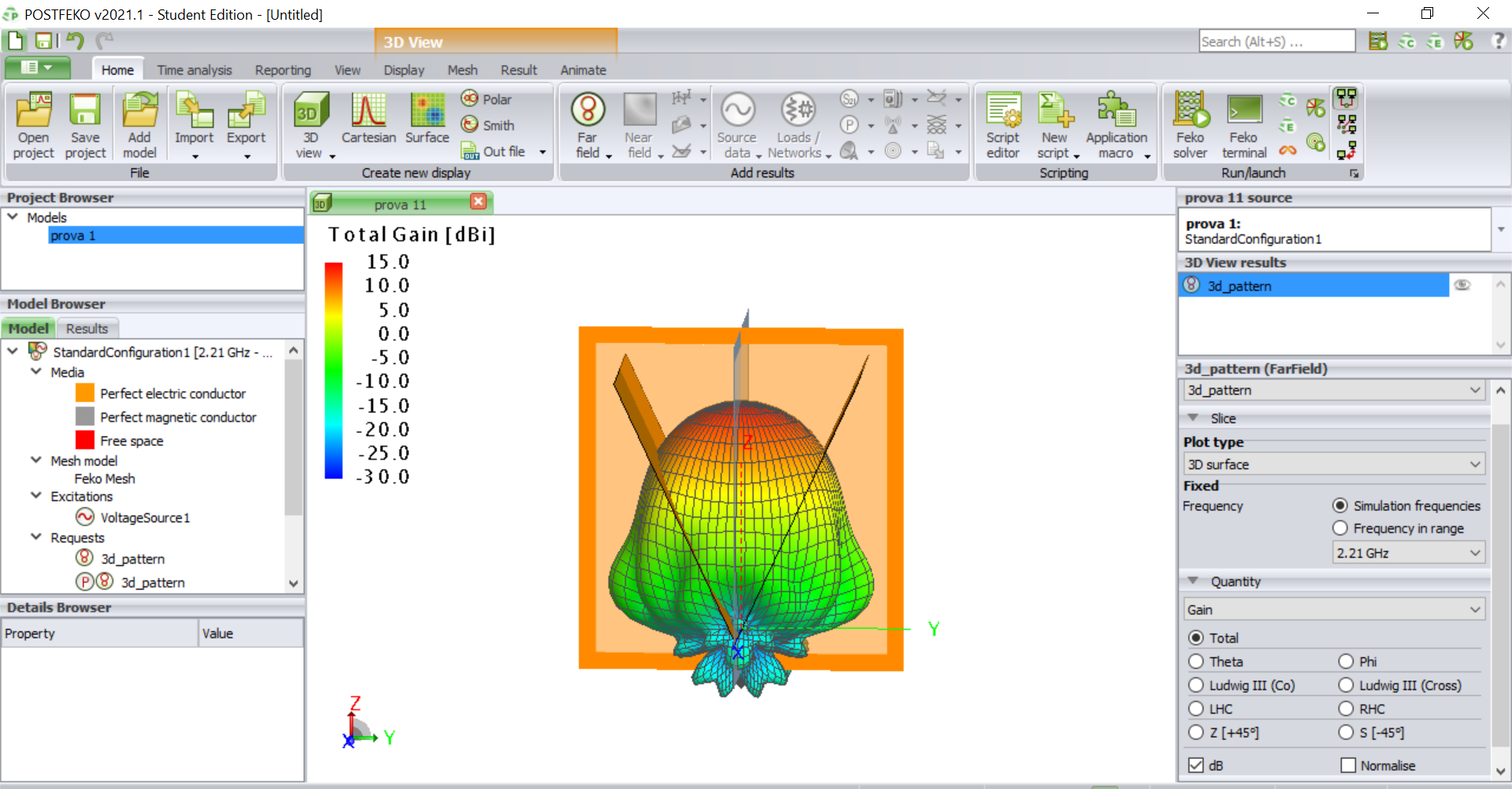
Task: Open the Gain quantity dropdown
Action: pos(1333,609)
